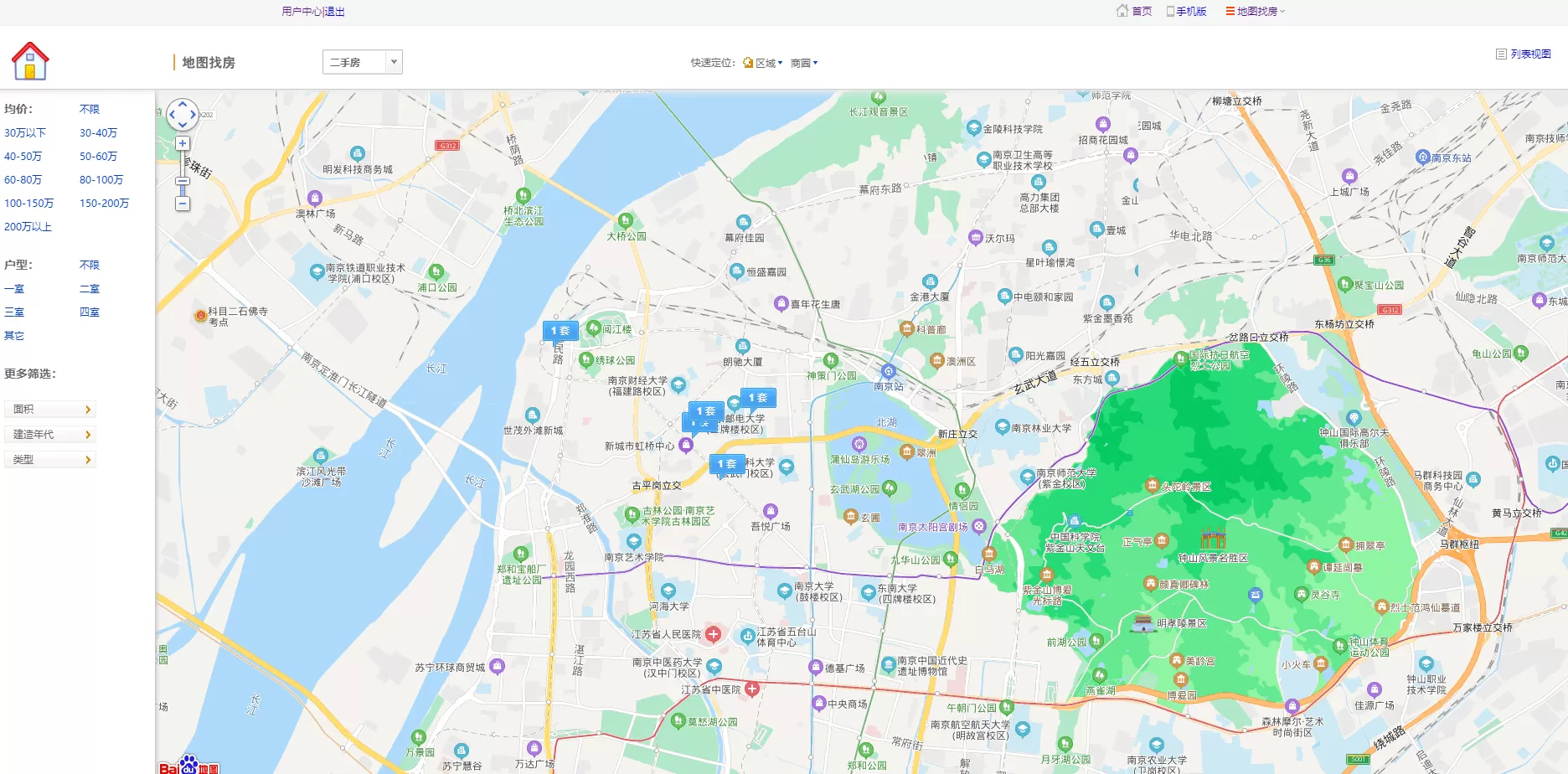Open the 二手房 dropdown selector
The width and height of the screenshot is (1568, 774).
click(x=362, y=62)
